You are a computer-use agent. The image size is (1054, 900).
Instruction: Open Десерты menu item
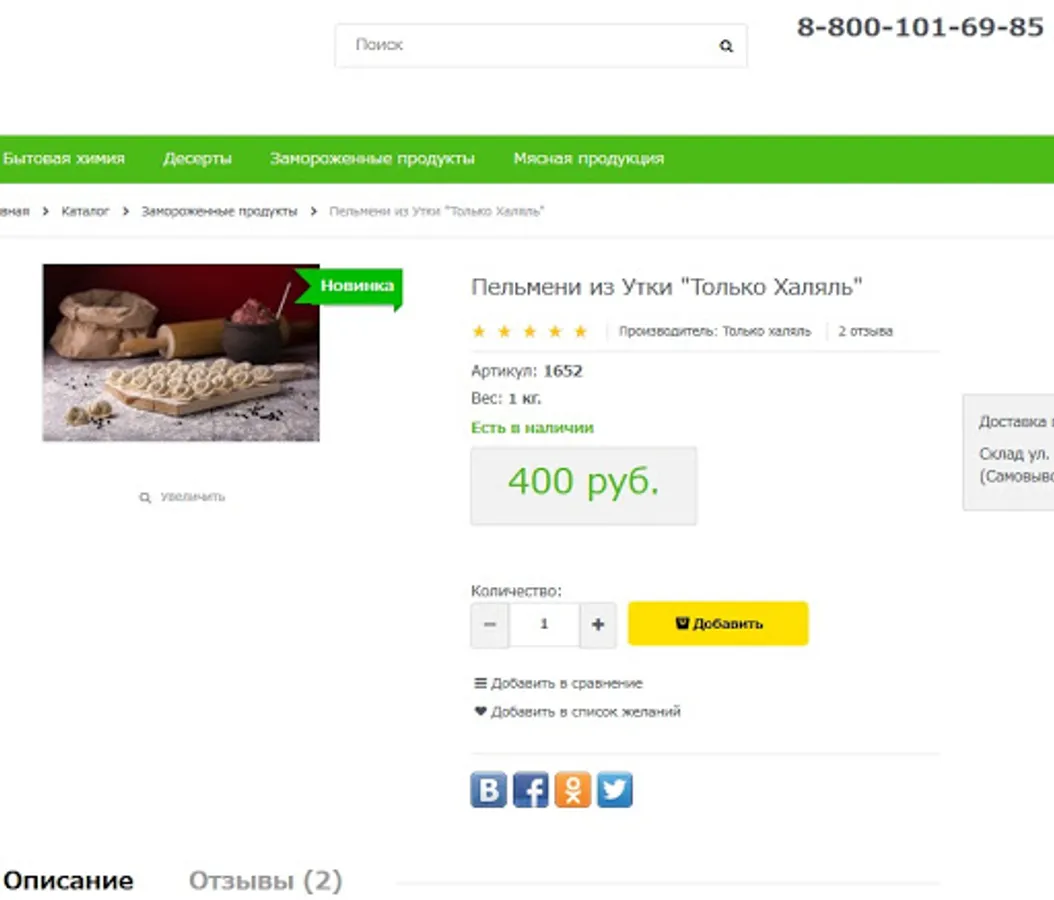[x=198, y=159]
